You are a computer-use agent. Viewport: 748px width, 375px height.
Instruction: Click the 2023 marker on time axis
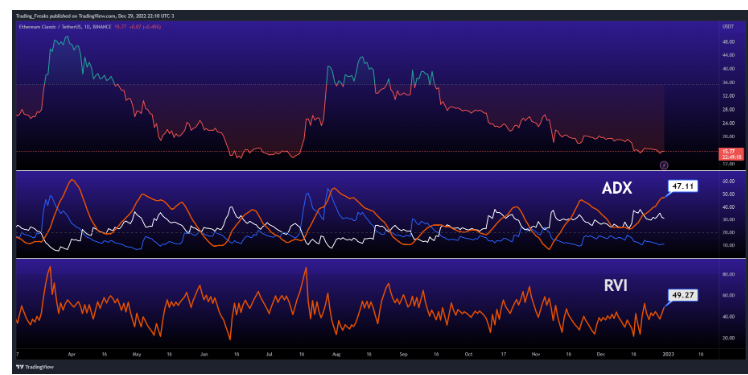tap(668, 354)
